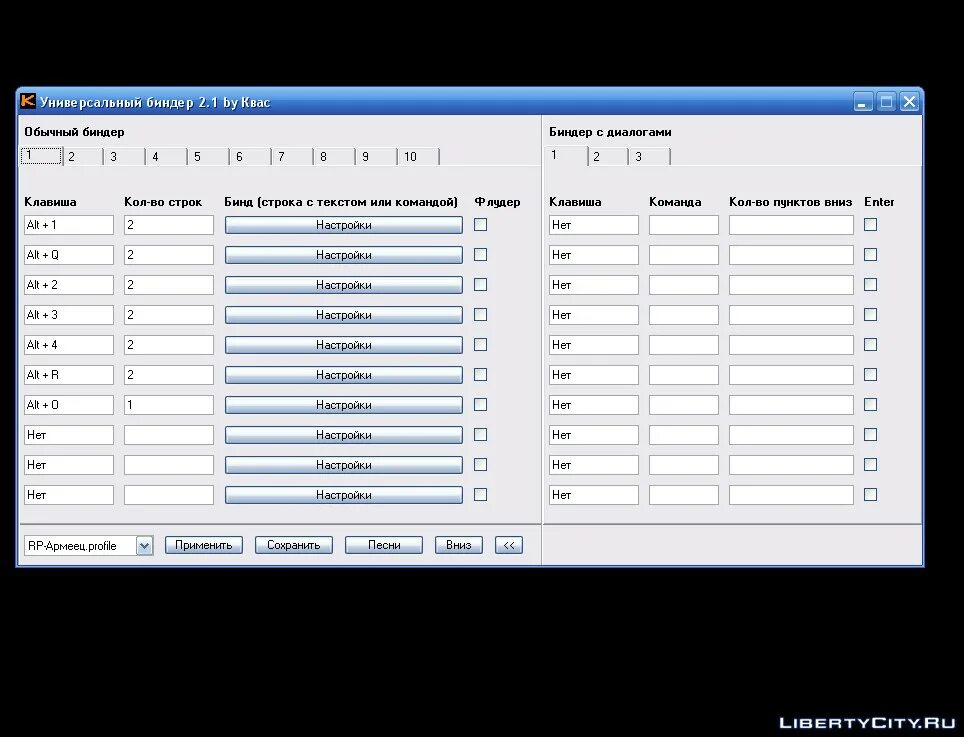
Task: Open tab 7 of Обычный биндер
Action: coord(293,157)
